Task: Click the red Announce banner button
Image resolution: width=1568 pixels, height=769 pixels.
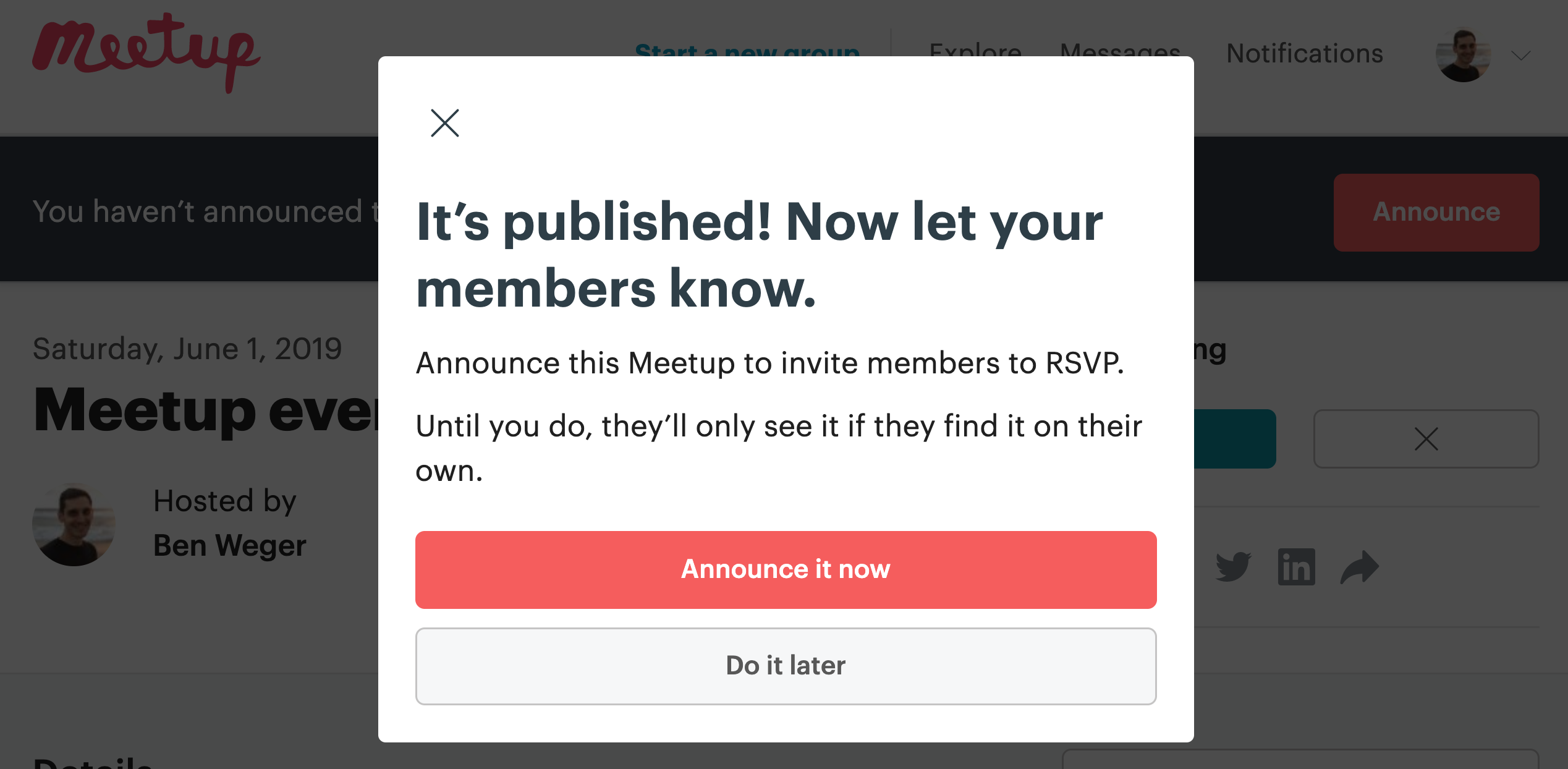Action: (1436, 212)
